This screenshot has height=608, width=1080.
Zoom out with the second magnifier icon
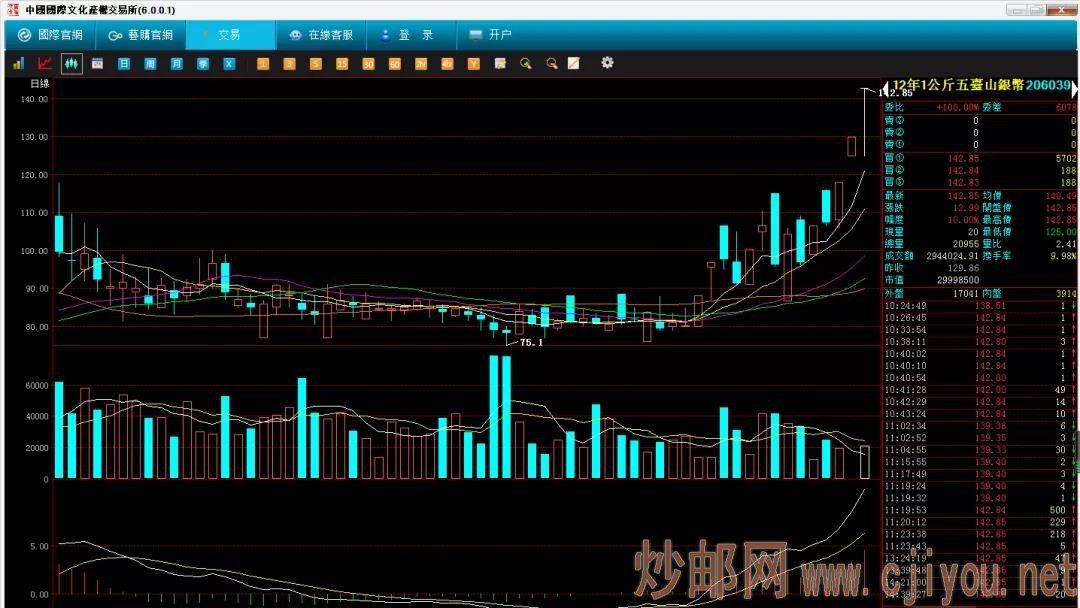coord(551,63)
